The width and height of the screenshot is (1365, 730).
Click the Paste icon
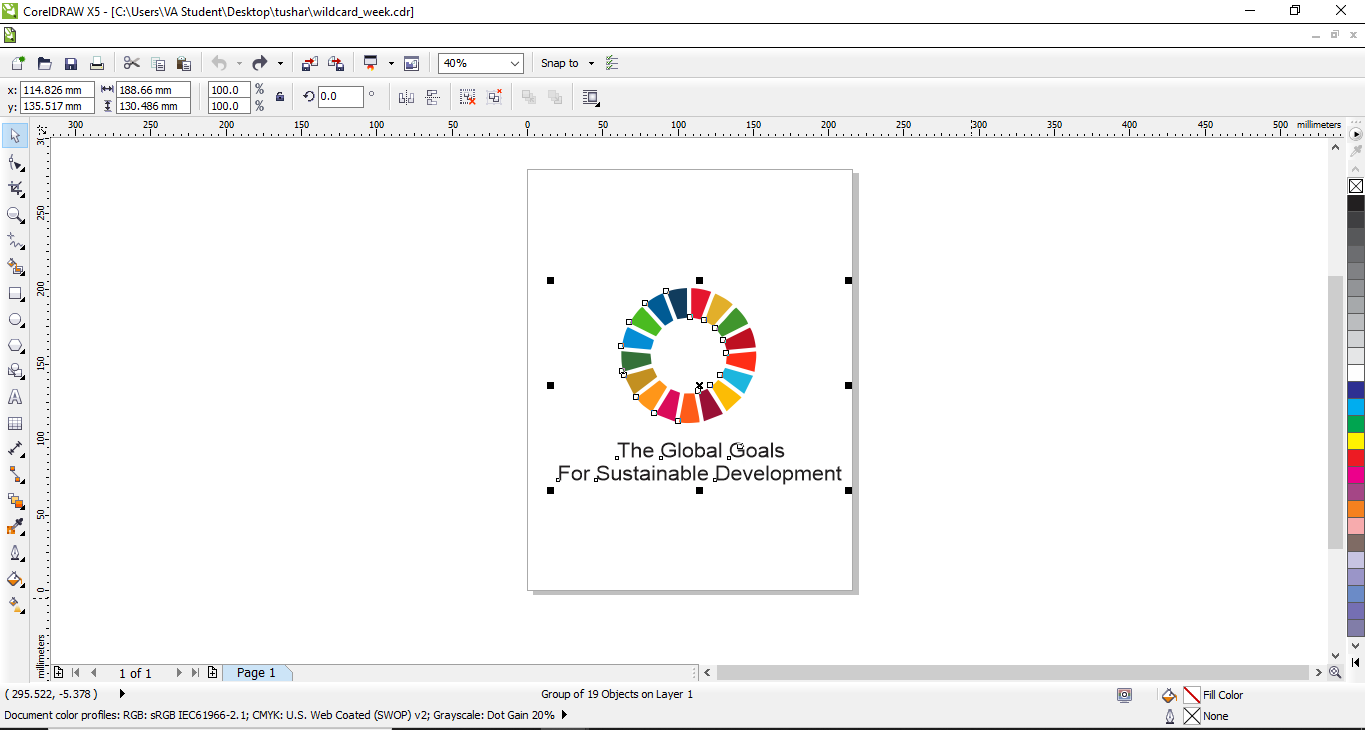click(x=184, y=63)
